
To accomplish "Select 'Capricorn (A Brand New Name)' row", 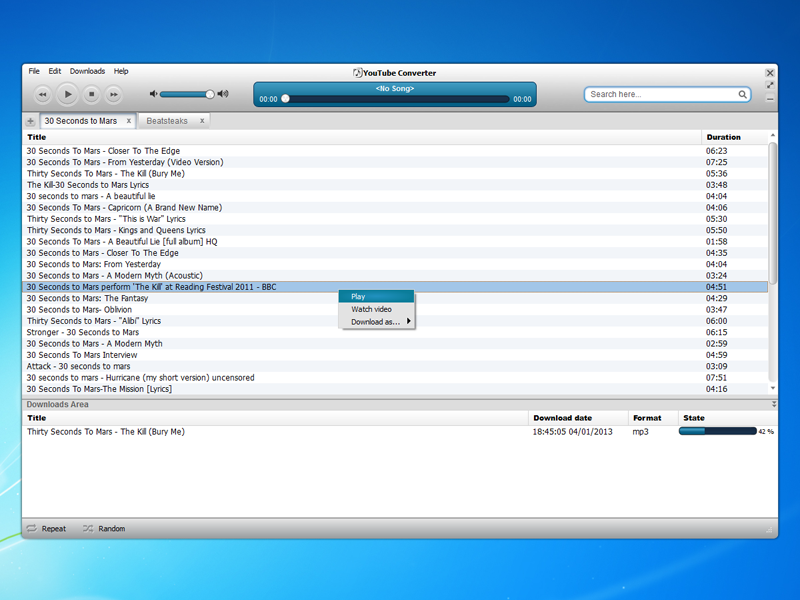I will tap(395, 208).
